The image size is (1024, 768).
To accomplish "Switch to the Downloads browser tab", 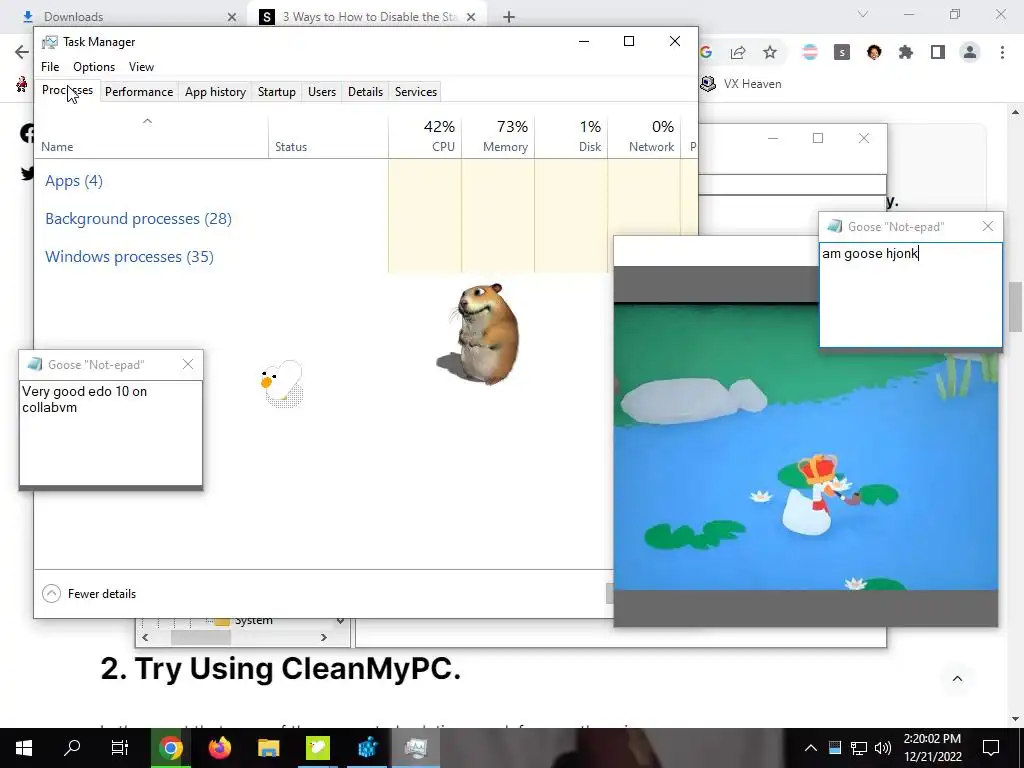I will click(126, 17).
